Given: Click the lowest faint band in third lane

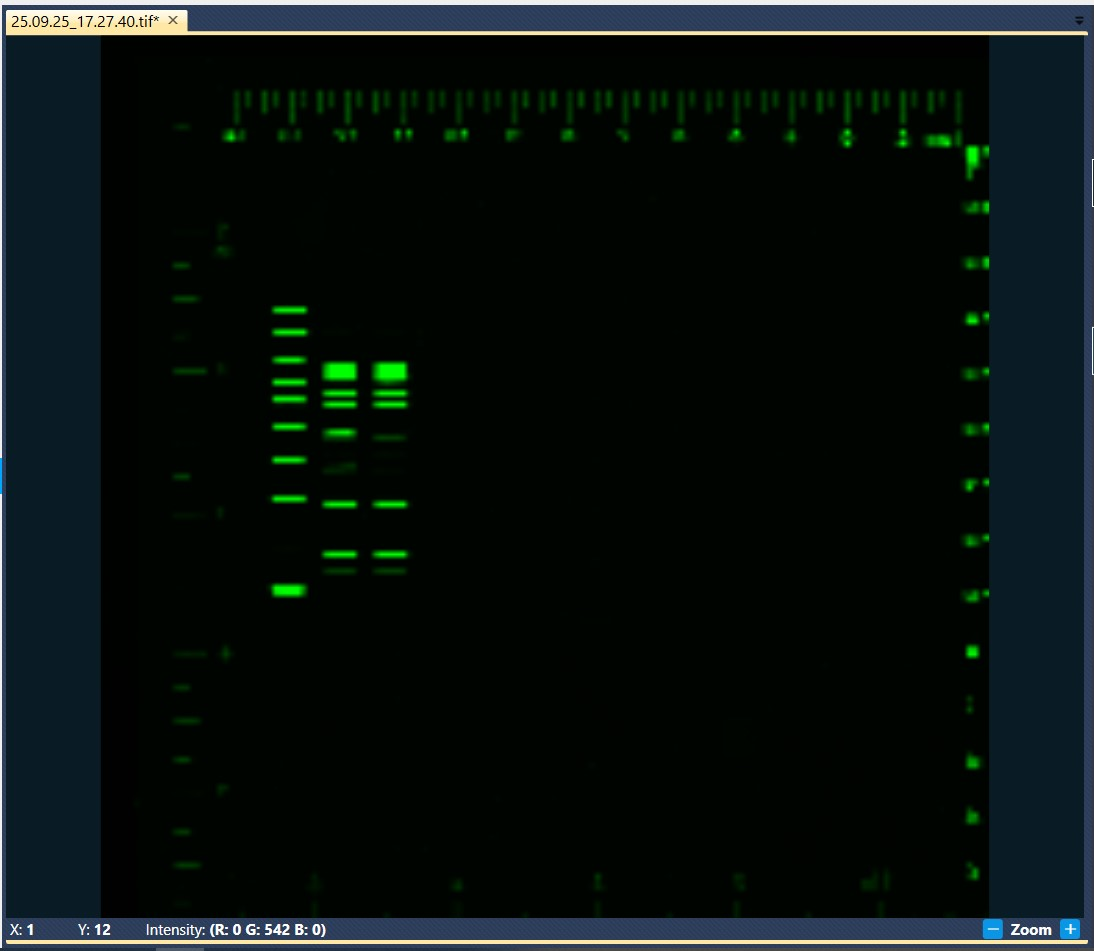Looking at the screenshot, I should point(340,571).
